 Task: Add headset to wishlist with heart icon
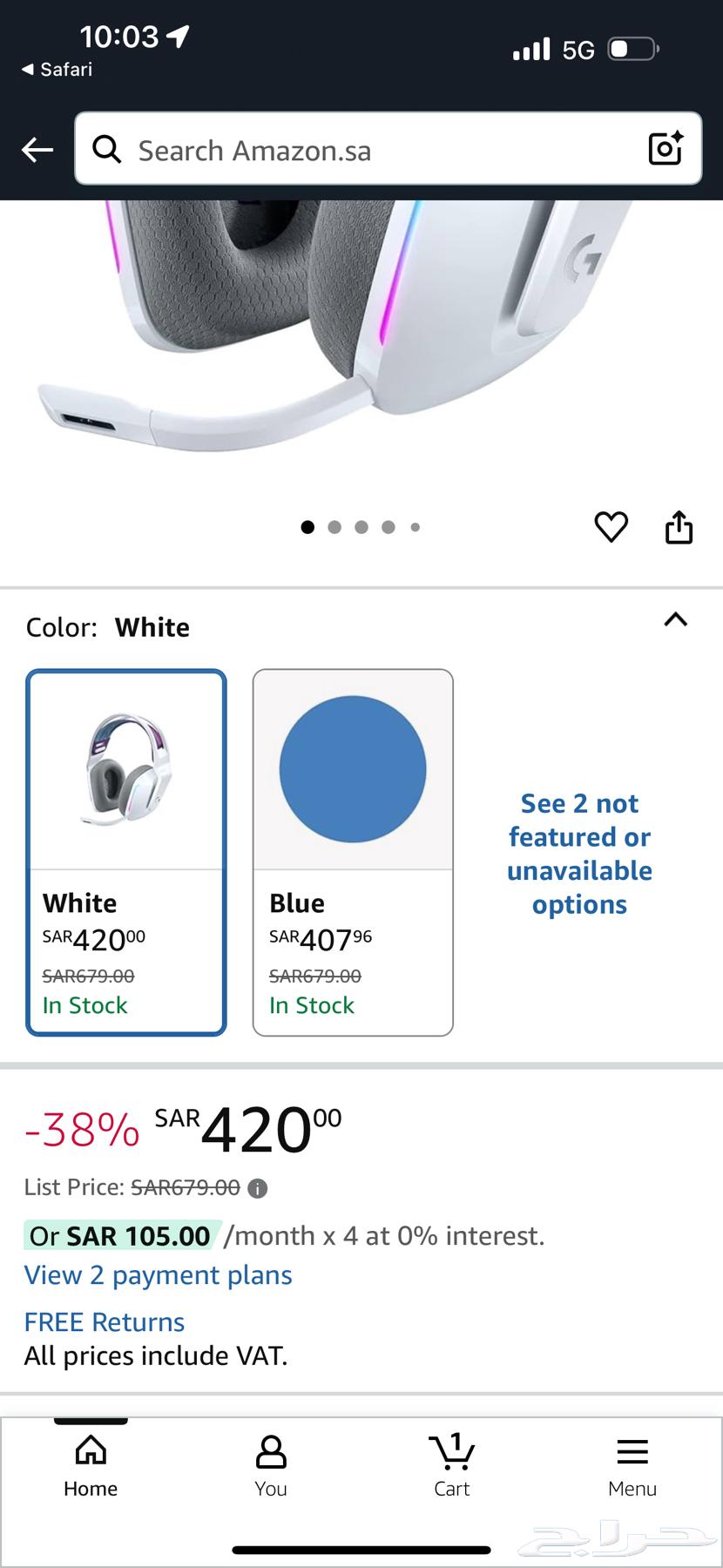click(611, 527)
